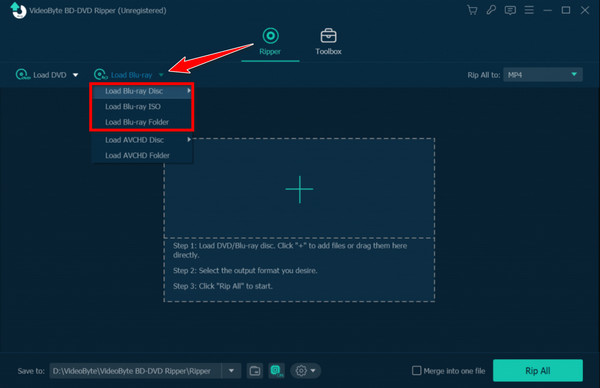
Task: Open the feedback message icon
Action: [510, 10]
